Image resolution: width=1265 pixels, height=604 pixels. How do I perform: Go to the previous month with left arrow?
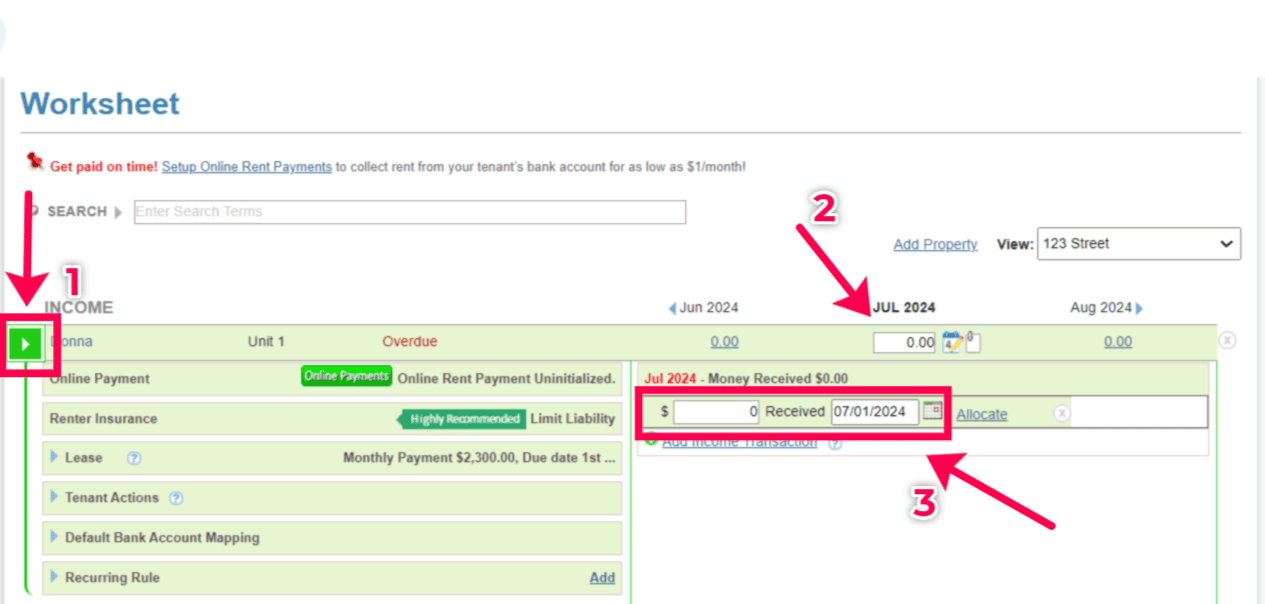pyautogui.click(x=672, y=308)
